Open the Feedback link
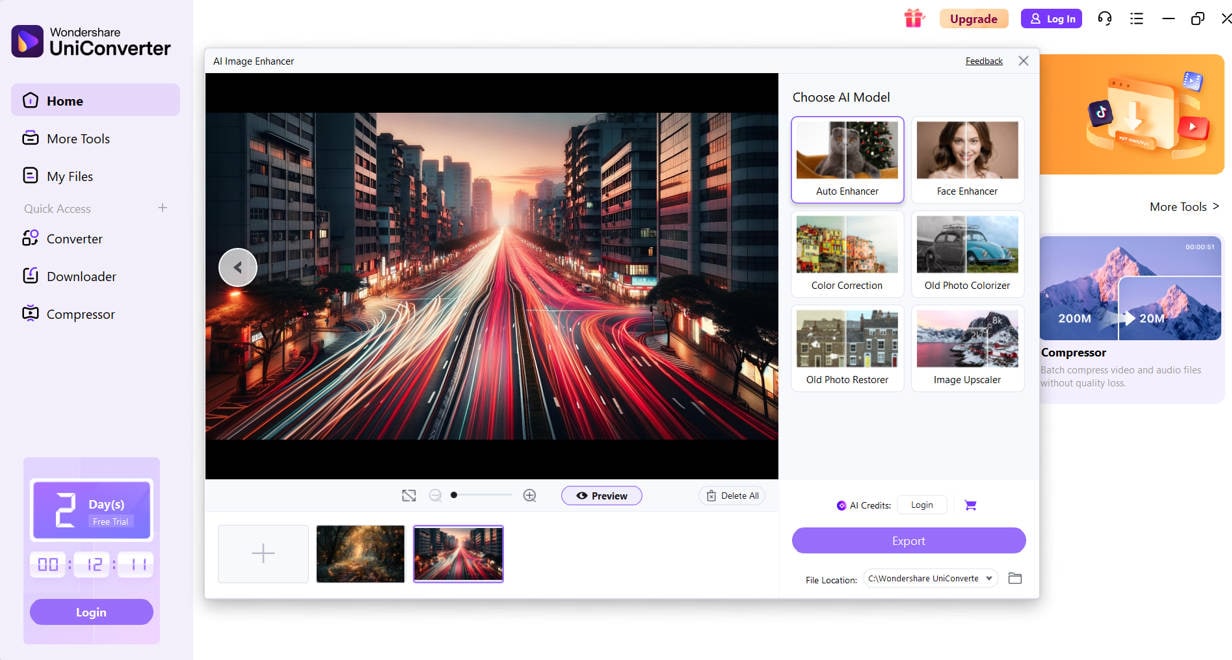This screenshot has width=1232, height=660. (984, 61)
